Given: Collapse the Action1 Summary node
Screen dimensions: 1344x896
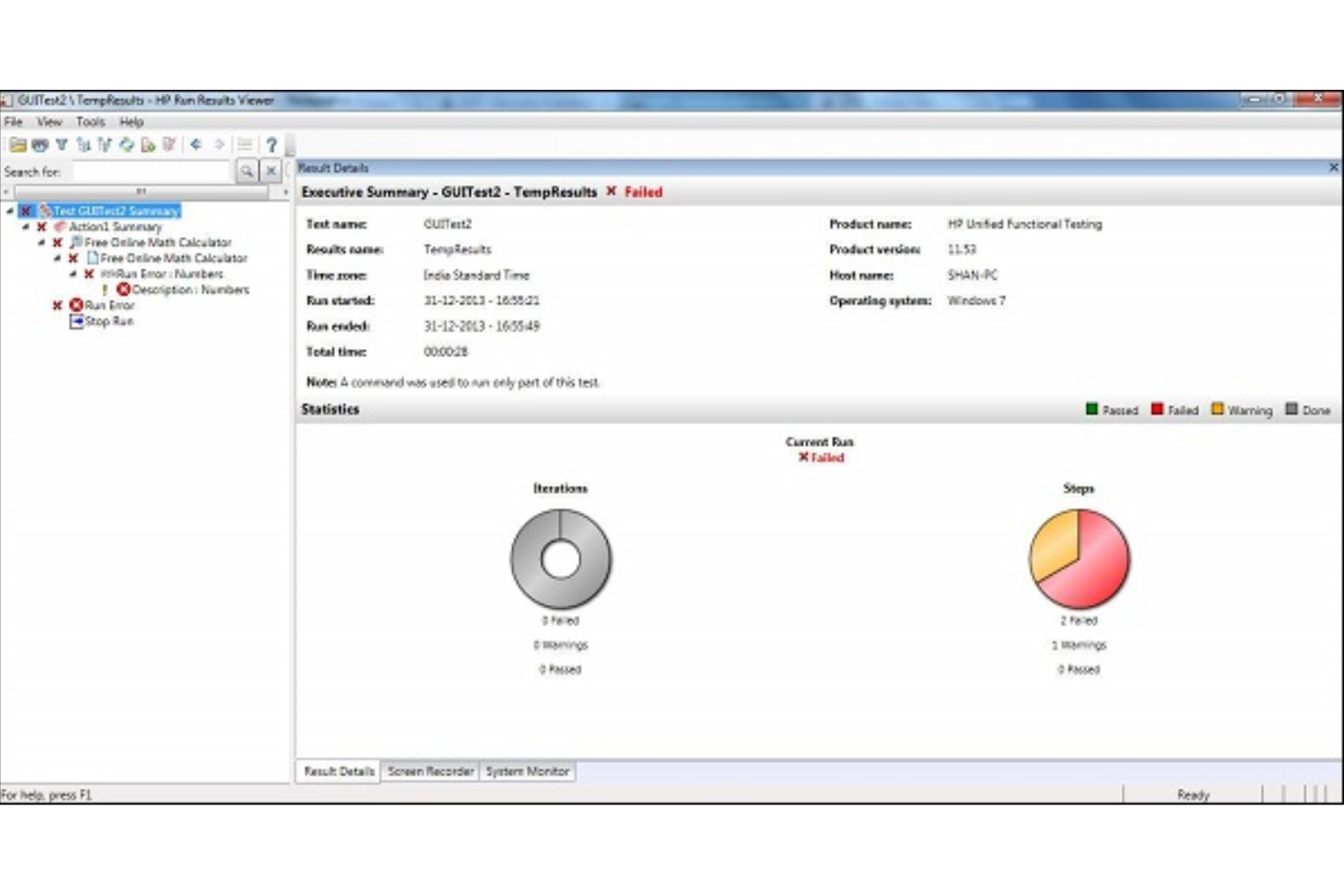Looking at the screenshot, I should tap(26, 226).
